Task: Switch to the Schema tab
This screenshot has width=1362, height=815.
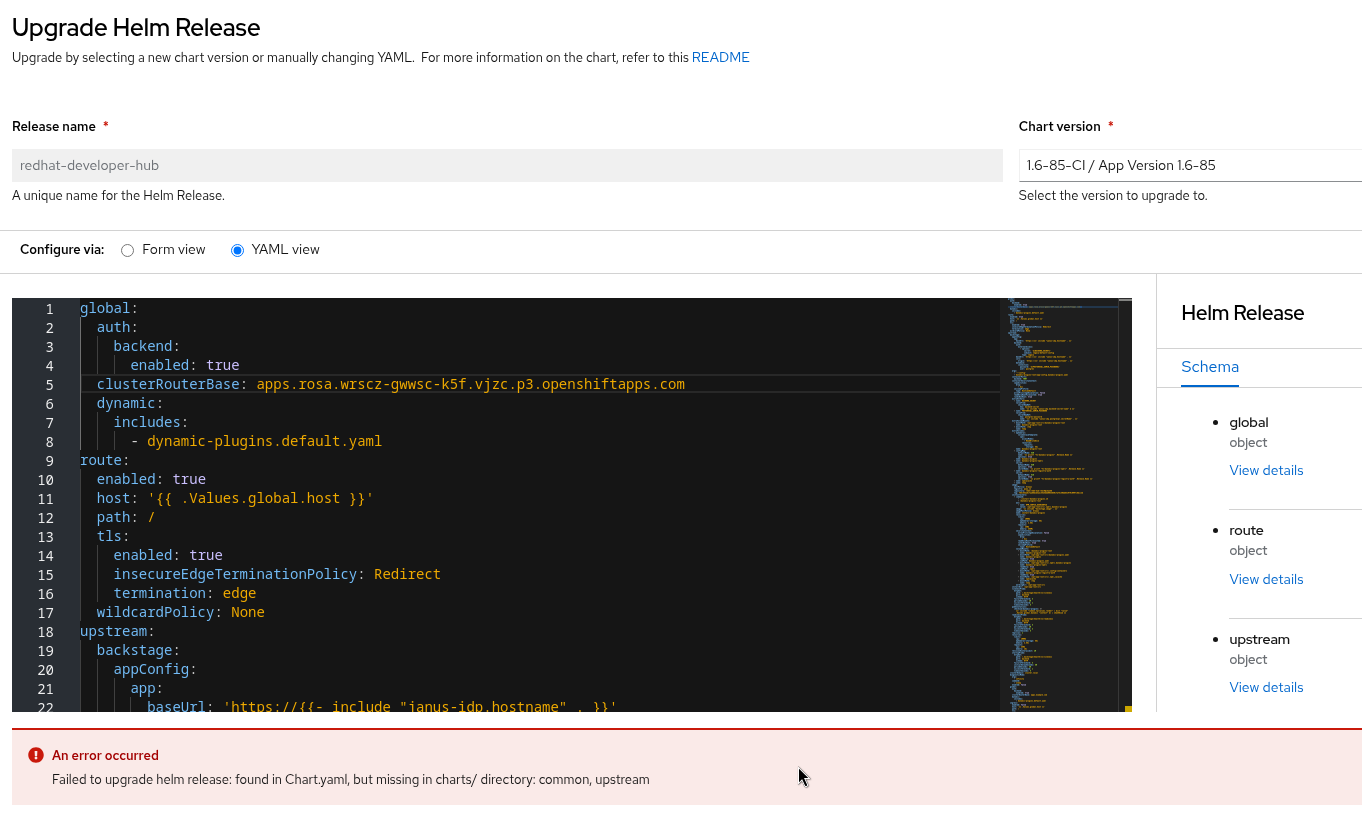Action: pos(1209,367)
